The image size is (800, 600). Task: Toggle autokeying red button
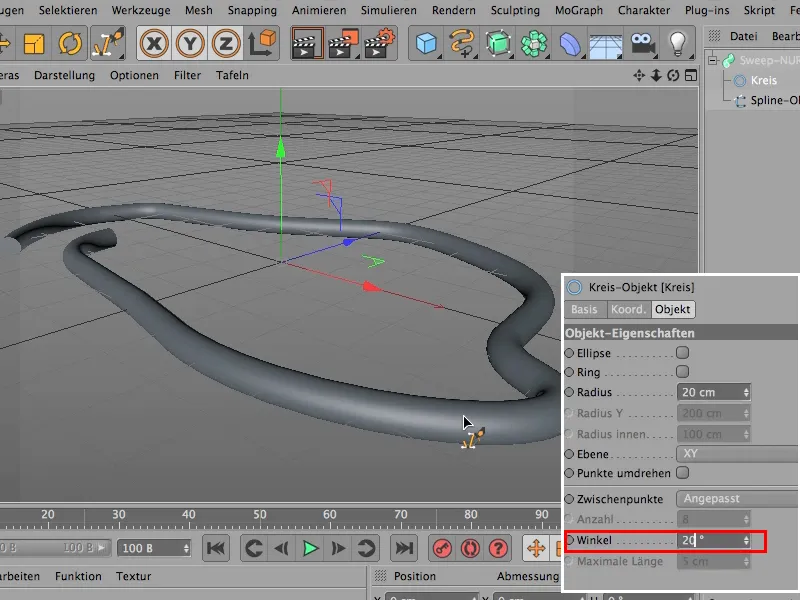[x=470, y=548]
